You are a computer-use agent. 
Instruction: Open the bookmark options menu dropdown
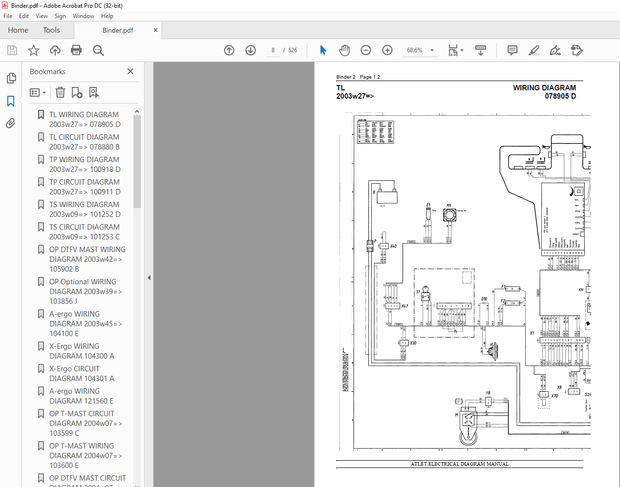38,92
